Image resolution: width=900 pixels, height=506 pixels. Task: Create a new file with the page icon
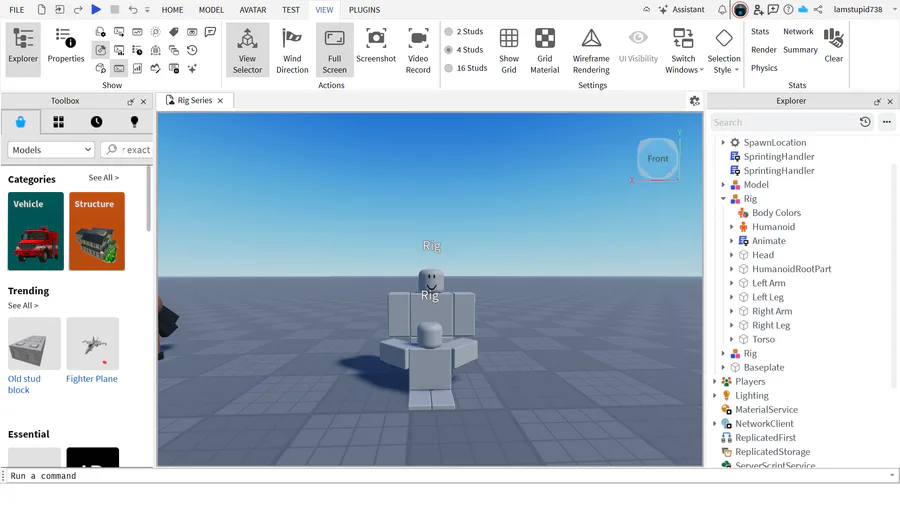click(x=41, y=9)
